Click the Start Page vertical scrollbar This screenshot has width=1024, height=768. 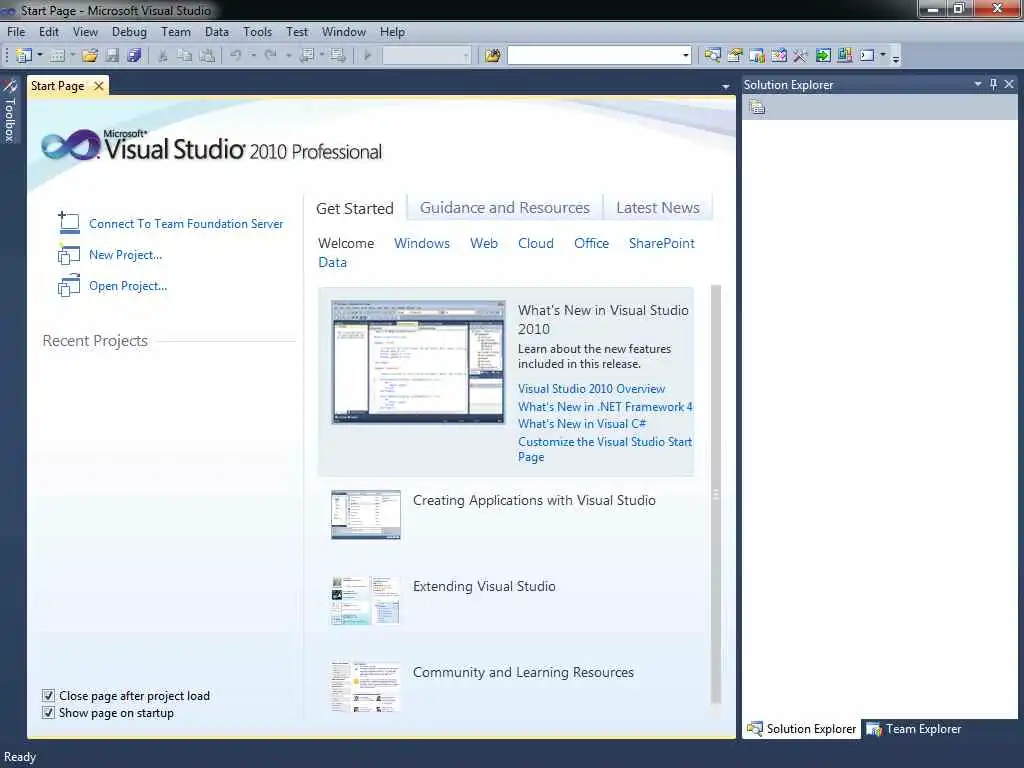(716, 494)
